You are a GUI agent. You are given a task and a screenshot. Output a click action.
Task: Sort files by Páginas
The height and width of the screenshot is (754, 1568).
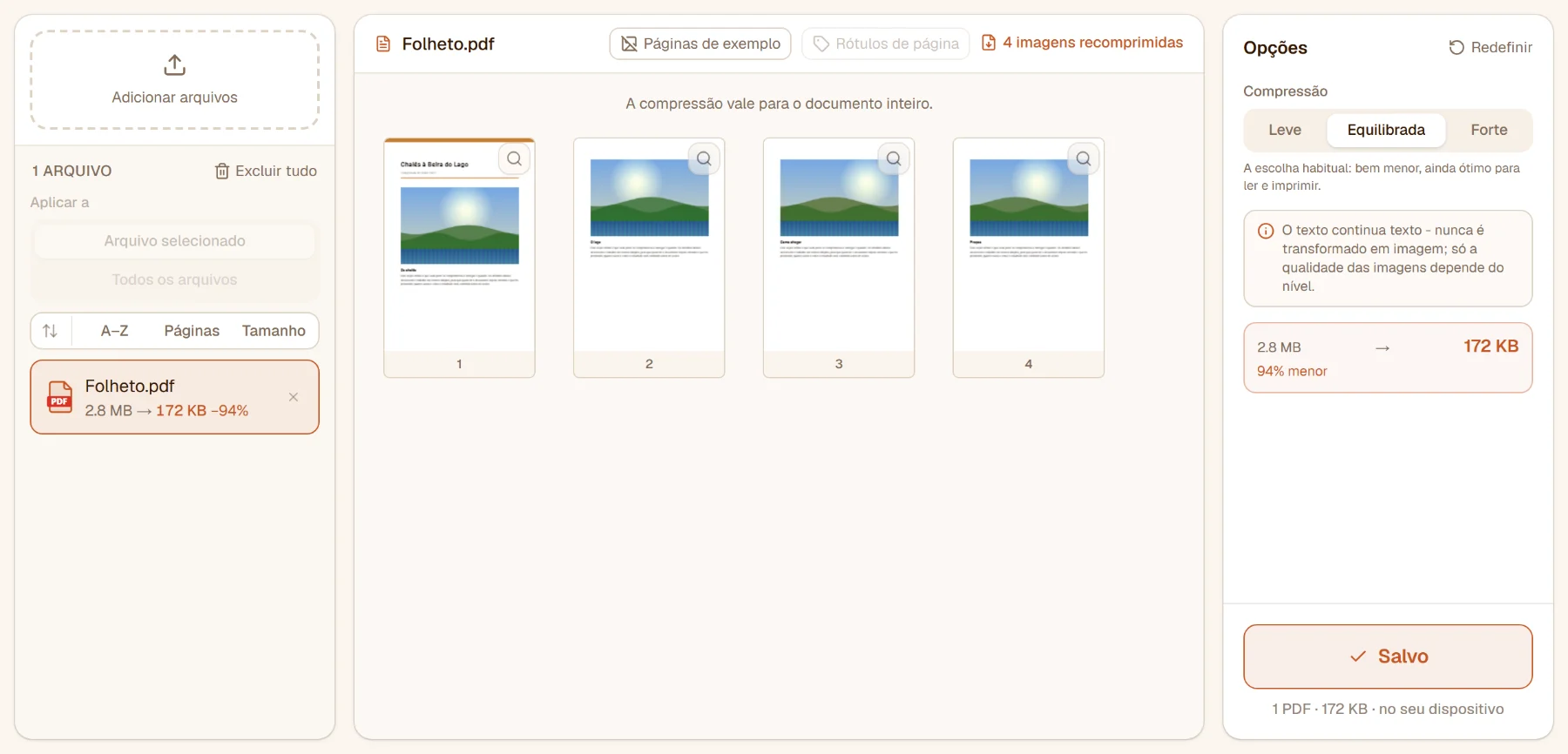coord(192,331)
